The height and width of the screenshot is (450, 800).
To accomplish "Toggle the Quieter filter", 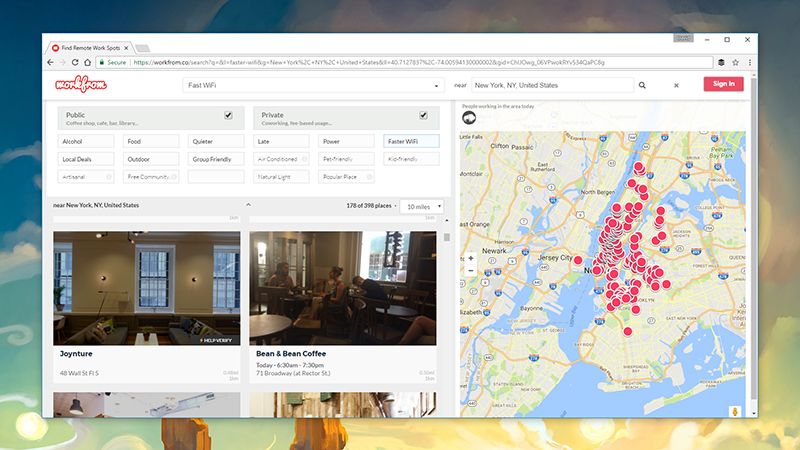I will pyautogui.click(x=216, y=141).
